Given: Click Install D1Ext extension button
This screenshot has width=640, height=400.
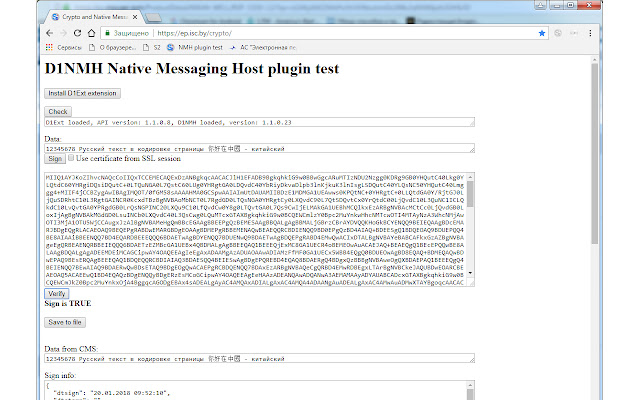Looking at the screenshot, I should pyautogui.click(x=82, y=93).
